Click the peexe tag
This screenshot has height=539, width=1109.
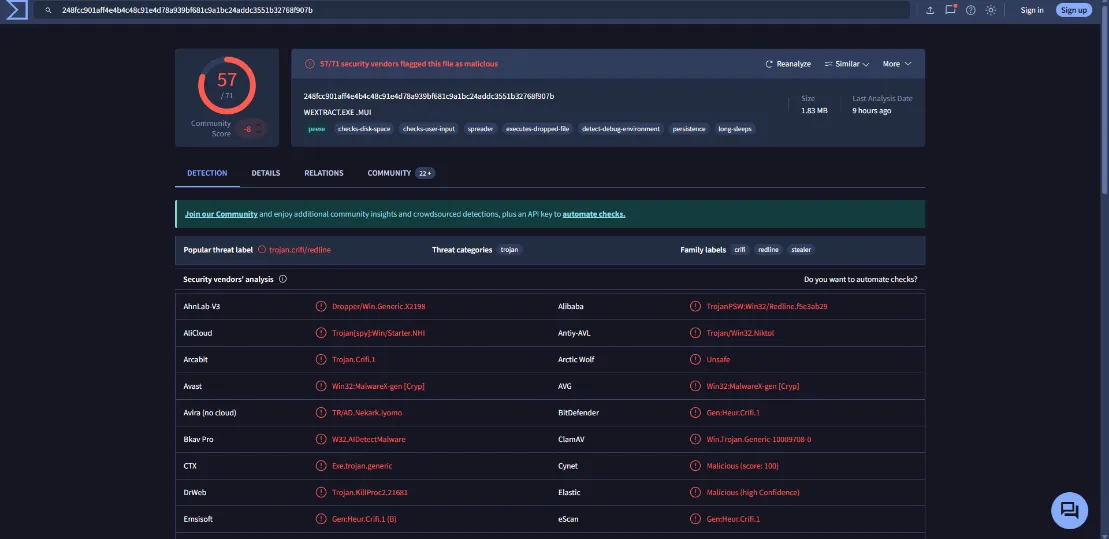[x=317, y=129]
